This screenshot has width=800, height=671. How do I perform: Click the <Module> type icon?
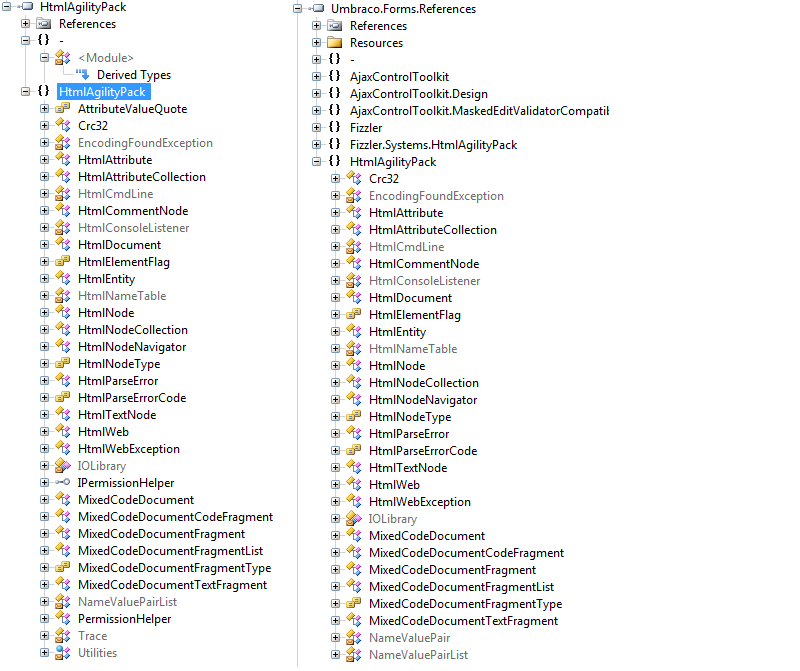click(x=62, y=58)
